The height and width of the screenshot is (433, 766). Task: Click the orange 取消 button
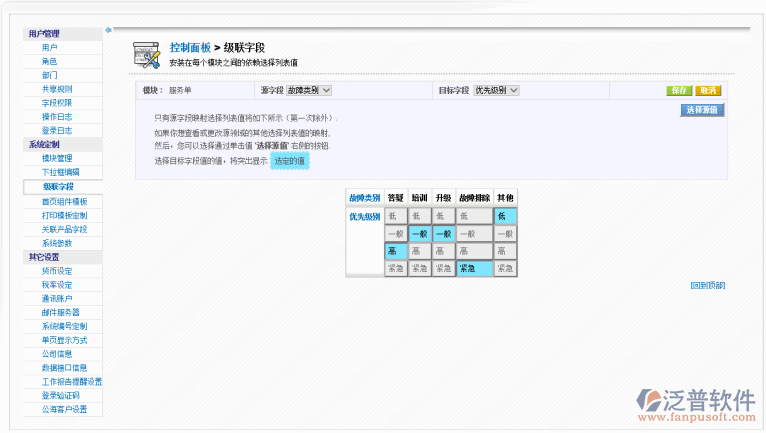click(707, 90)
